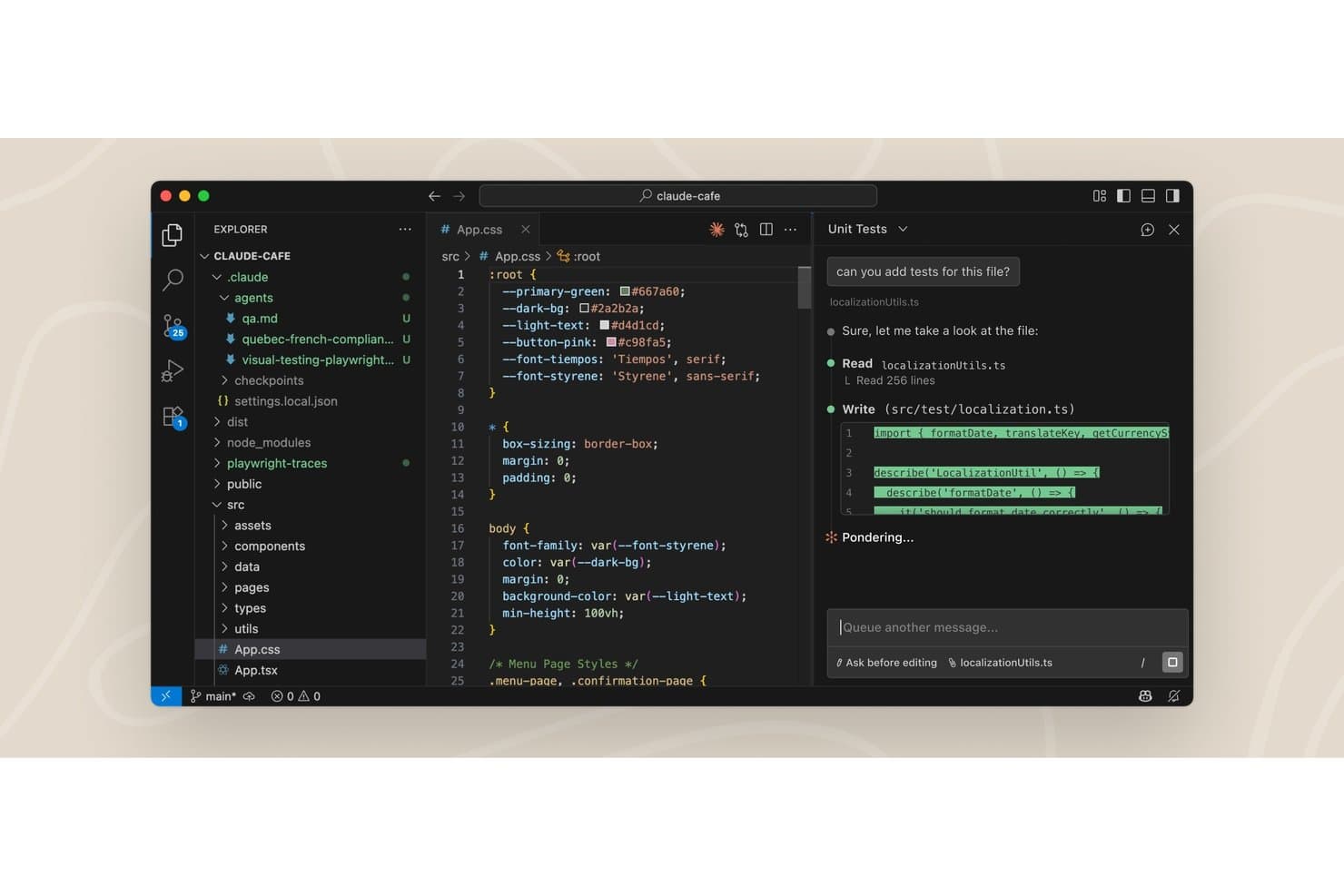Click the localizationUtils.ts attachment chip
The width and height of the screenshot is (1344, 896).
point(1000,663)
